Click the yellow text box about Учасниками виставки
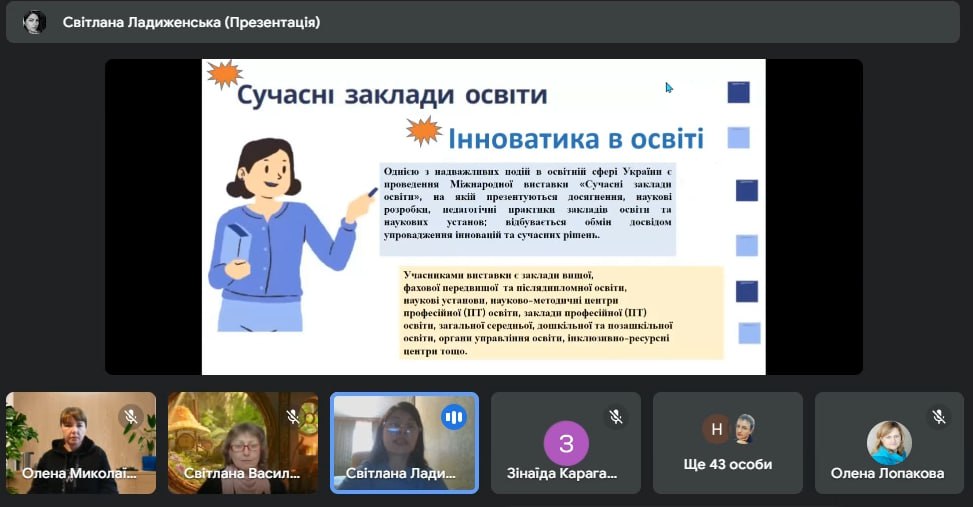This screenshot has height=507, width=973. [559, 312]
